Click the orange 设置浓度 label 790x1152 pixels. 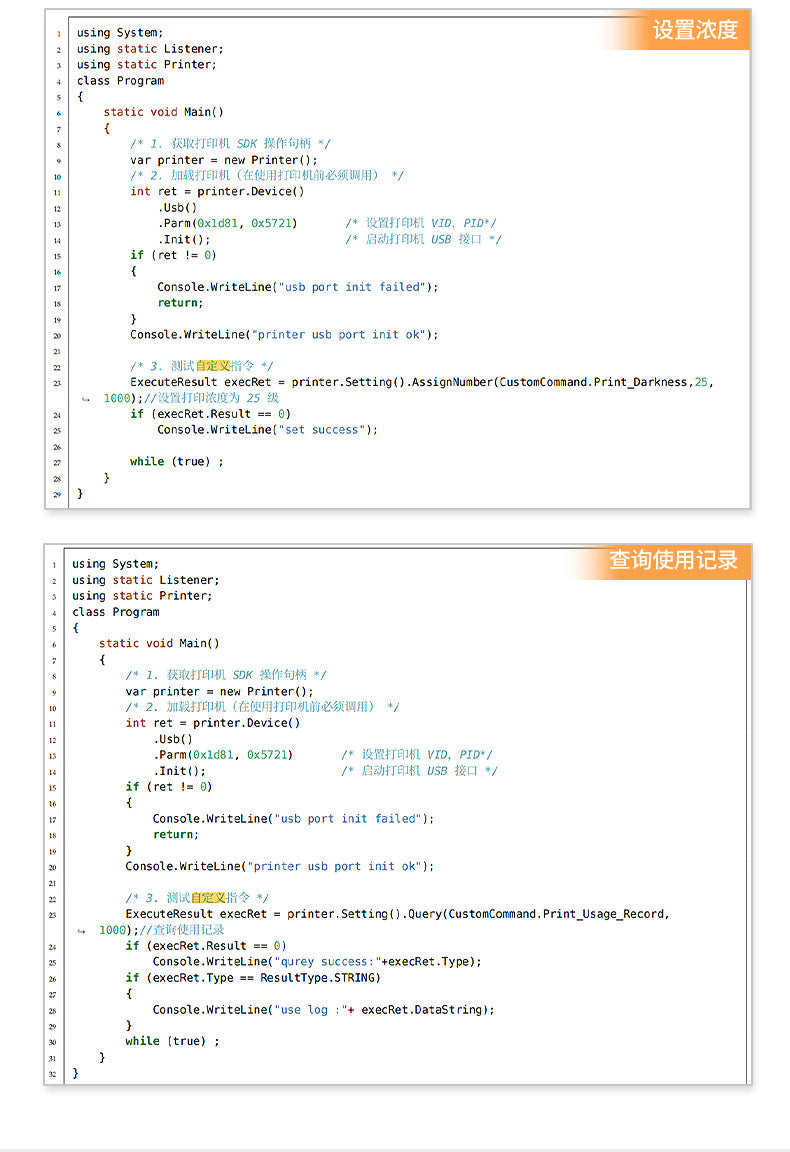click(694, 30)
